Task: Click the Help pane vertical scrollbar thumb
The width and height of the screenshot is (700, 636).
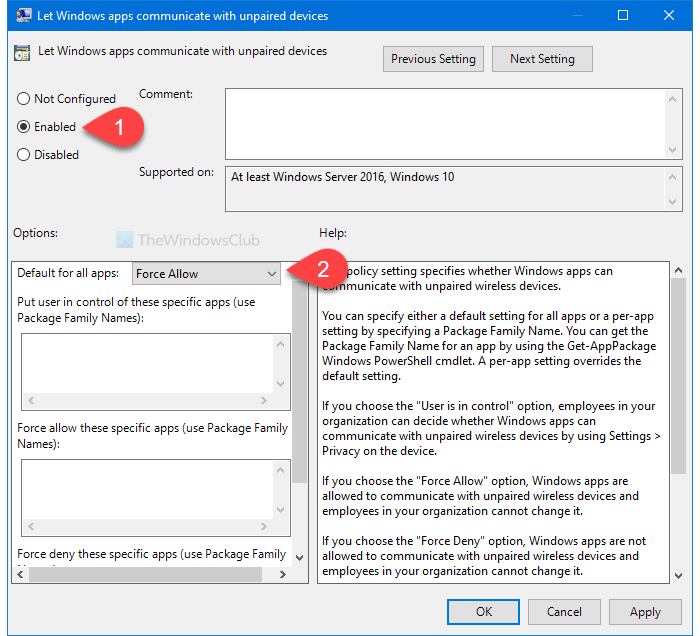Action: (679, 376)
